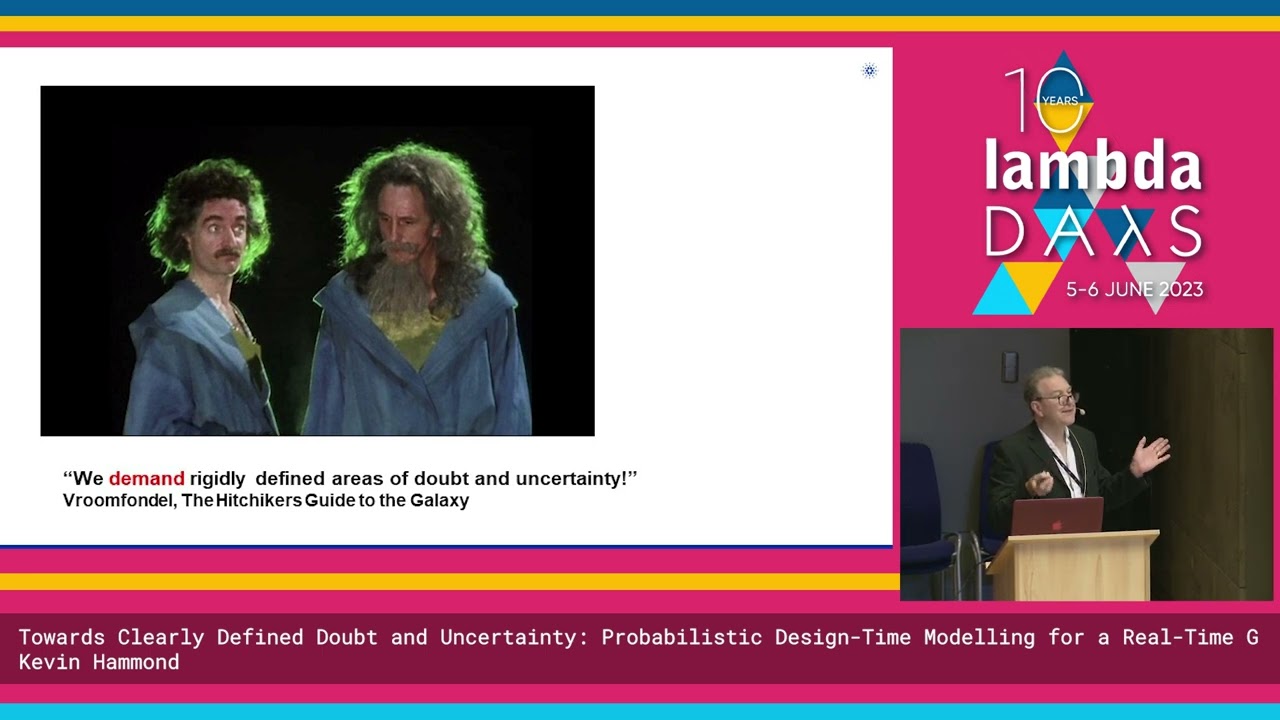Click the "DAYS" word in the logo
1280x720 pixels.
[x=1093, y=231]
